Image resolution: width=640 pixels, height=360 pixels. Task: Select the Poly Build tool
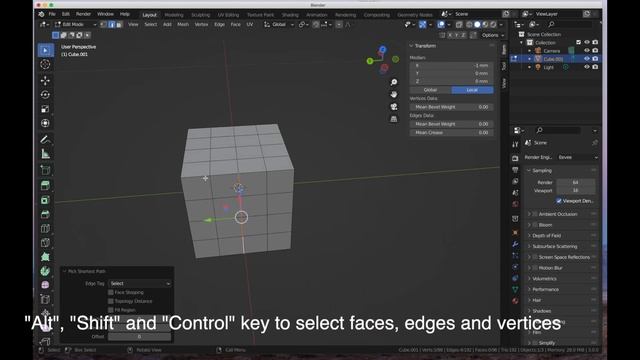point(45,257)
